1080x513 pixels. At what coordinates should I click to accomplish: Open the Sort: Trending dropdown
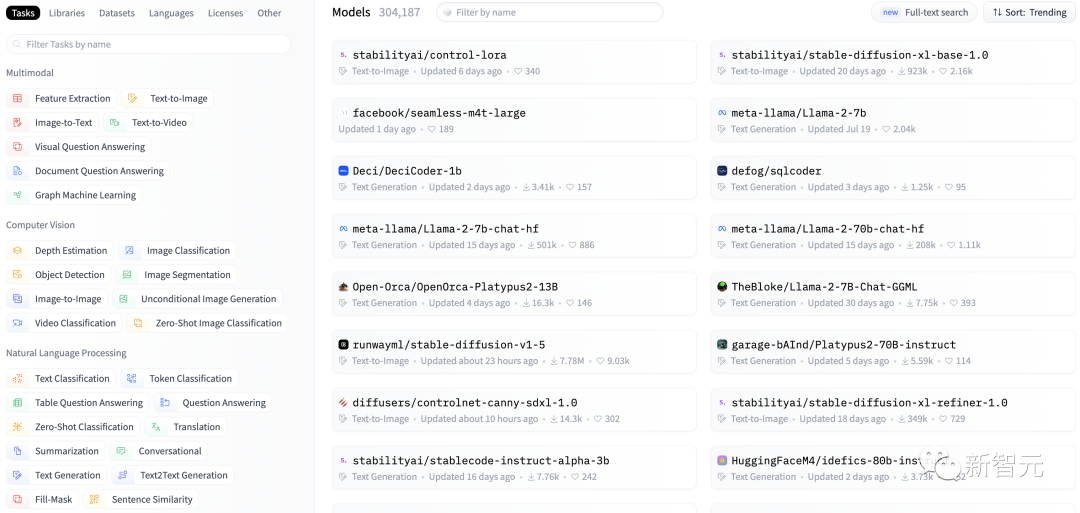coord(1029,12)
